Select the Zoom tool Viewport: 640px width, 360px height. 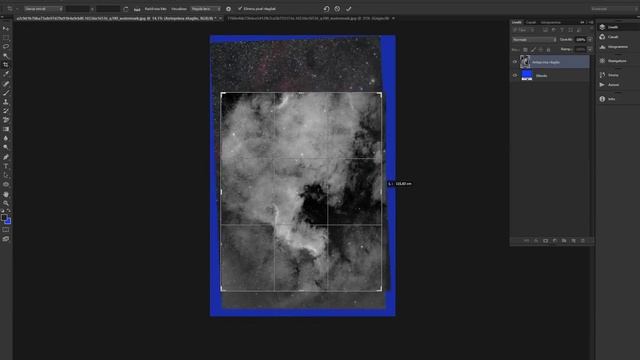(x=6, y=203)
